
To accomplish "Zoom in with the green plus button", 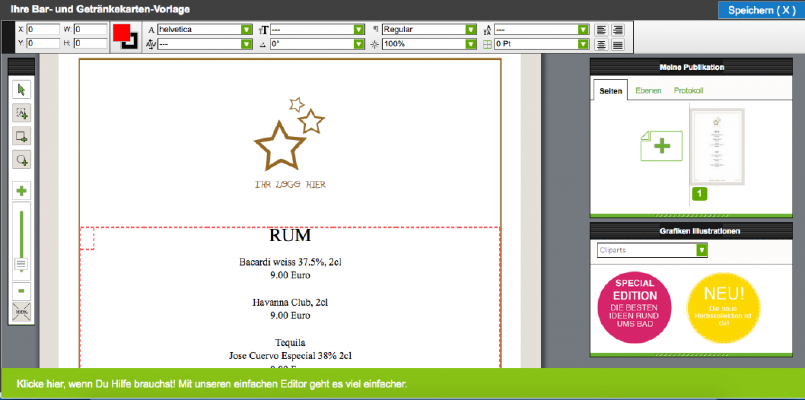I will [21, 192].
